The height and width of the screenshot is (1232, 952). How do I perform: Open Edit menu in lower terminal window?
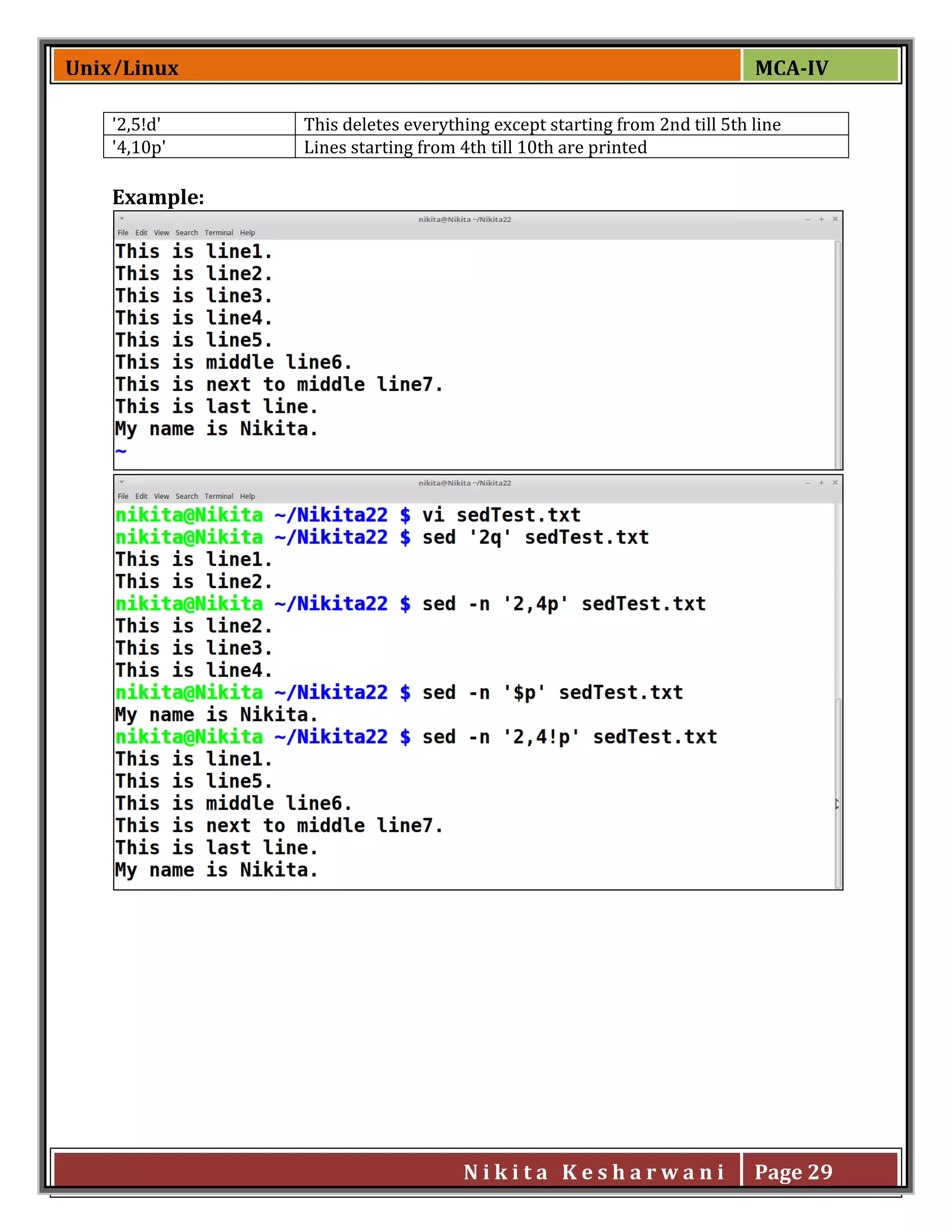point(141,496)
